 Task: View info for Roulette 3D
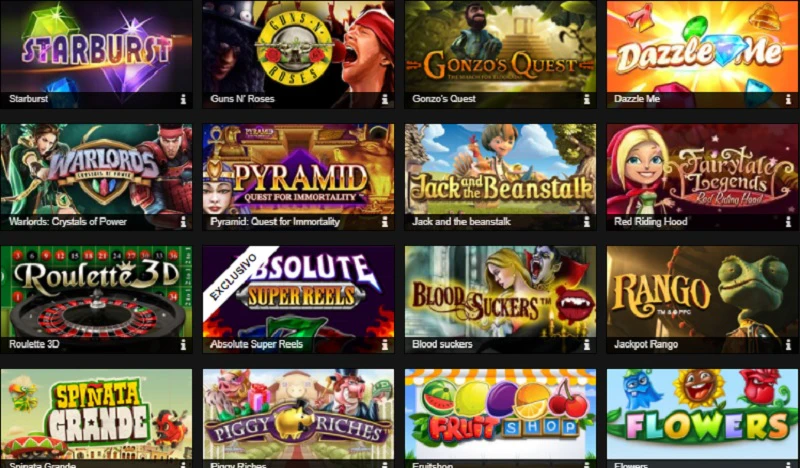pos(183,344)
